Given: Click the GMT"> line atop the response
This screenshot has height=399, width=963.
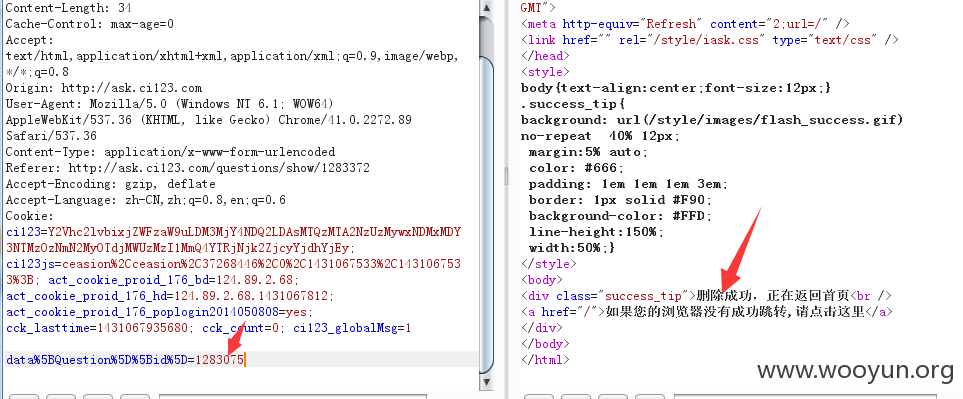Looking at the screenshot, I should point(538,8).
